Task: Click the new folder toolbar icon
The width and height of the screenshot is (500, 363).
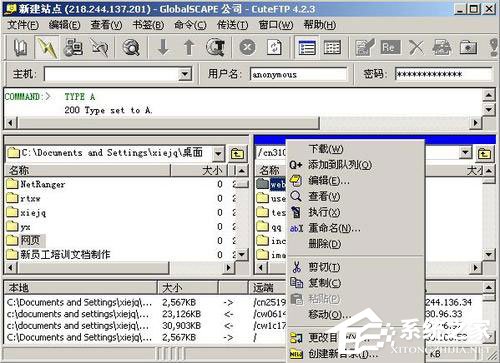Action: coord(468,47)
